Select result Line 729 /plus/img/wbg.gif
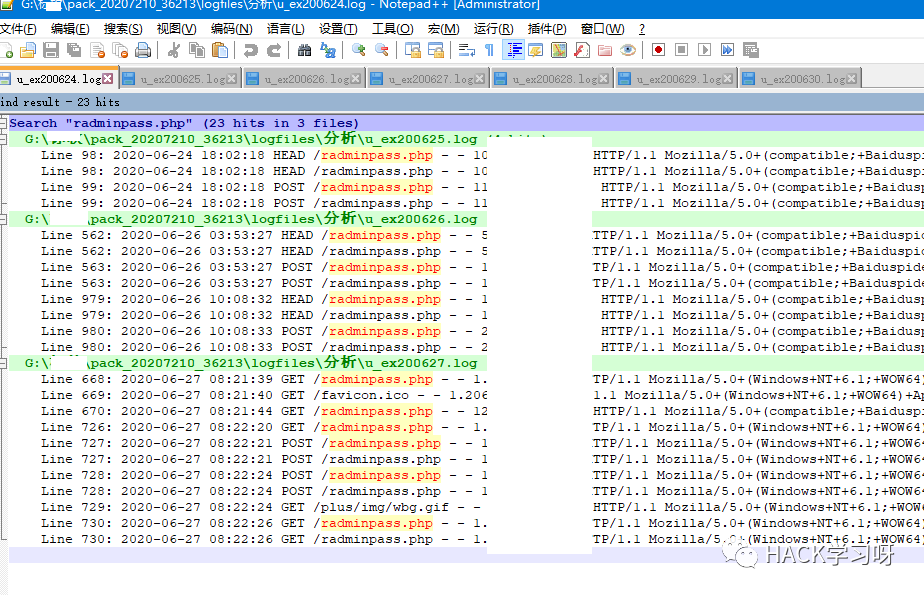Screen dimensions: 924x595 click(466, 507)
